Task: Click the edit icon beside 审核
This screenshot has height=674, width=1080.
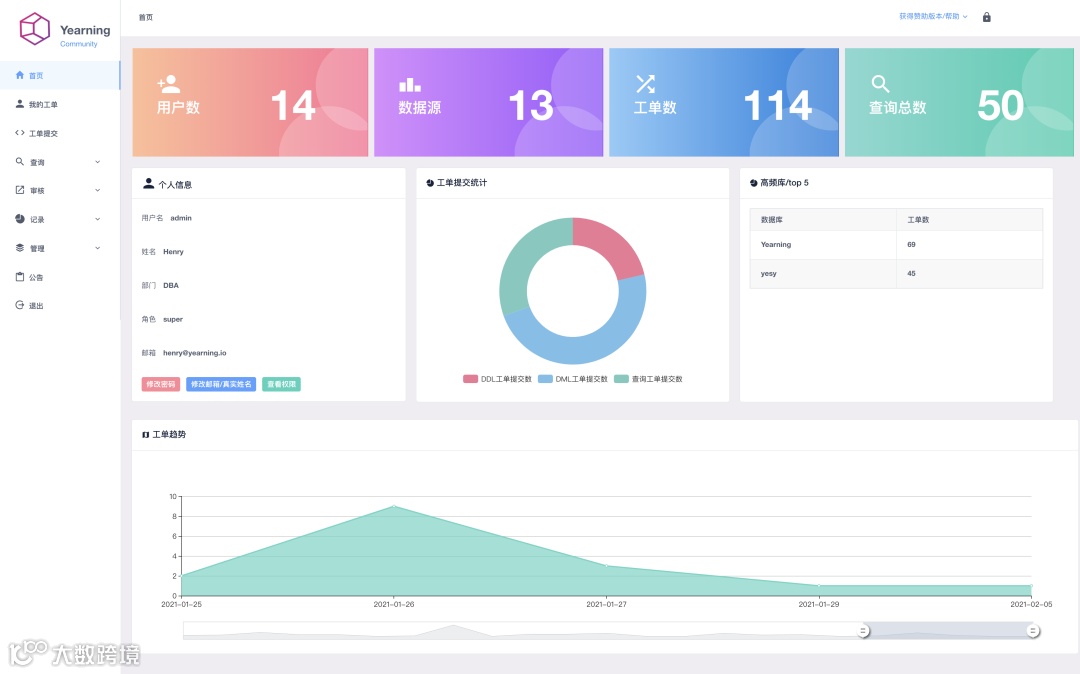Action: pyautogui.click(x=19, y=190)
